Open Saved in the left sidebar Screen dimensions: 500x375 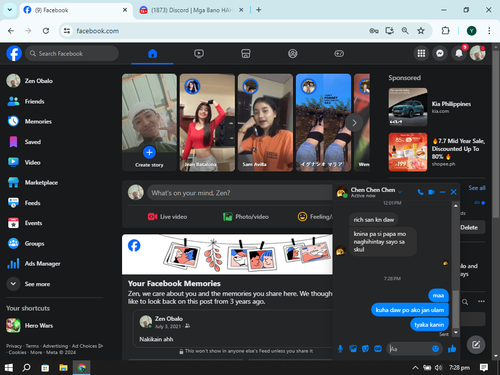(55, 142)
